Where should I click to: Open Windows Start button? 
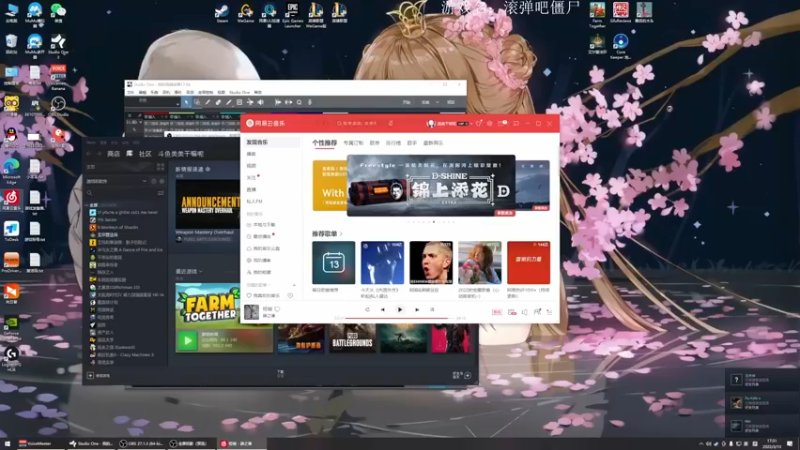click(7, 444)
